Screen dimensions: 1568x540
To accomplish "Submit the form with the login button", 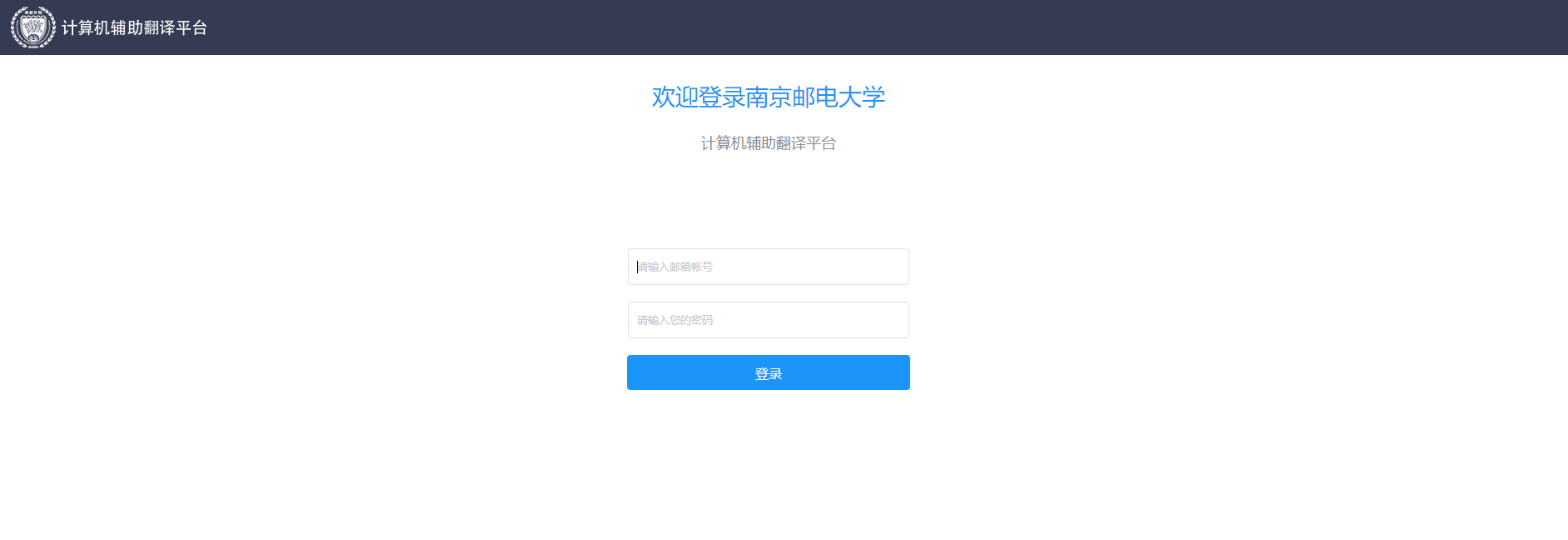I will pos(768,372).
